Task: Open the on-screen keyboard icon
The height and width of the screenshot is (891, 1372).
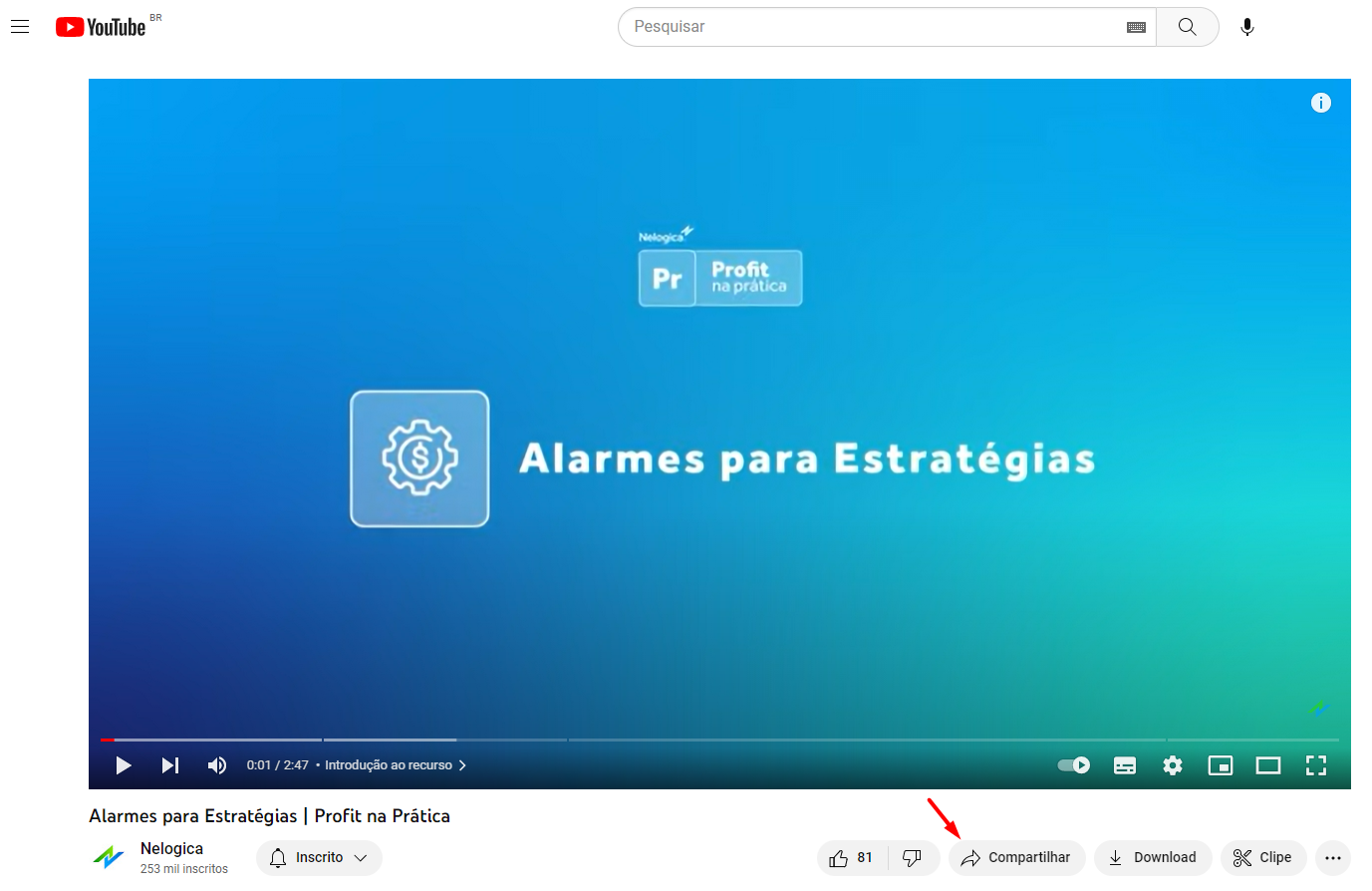Action: (x=1136, y=27)
